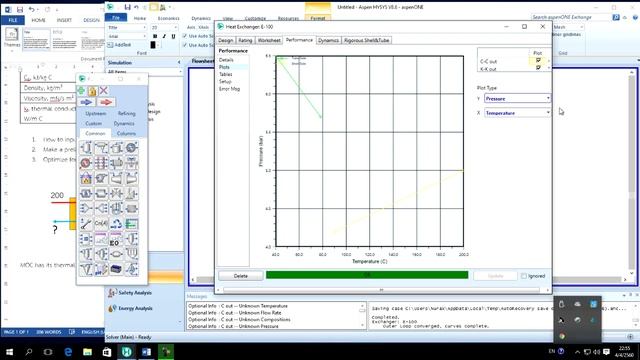Open File Explorer from the taskbar
This screenshot has width=640, height=360.
(x=87, y=351)
